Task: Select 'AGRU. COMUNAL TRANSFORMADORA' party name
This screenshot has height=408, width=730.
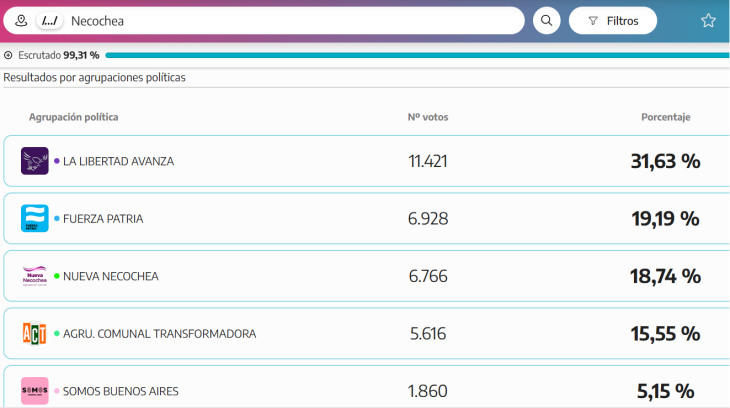Action: [x=160, y=333]
